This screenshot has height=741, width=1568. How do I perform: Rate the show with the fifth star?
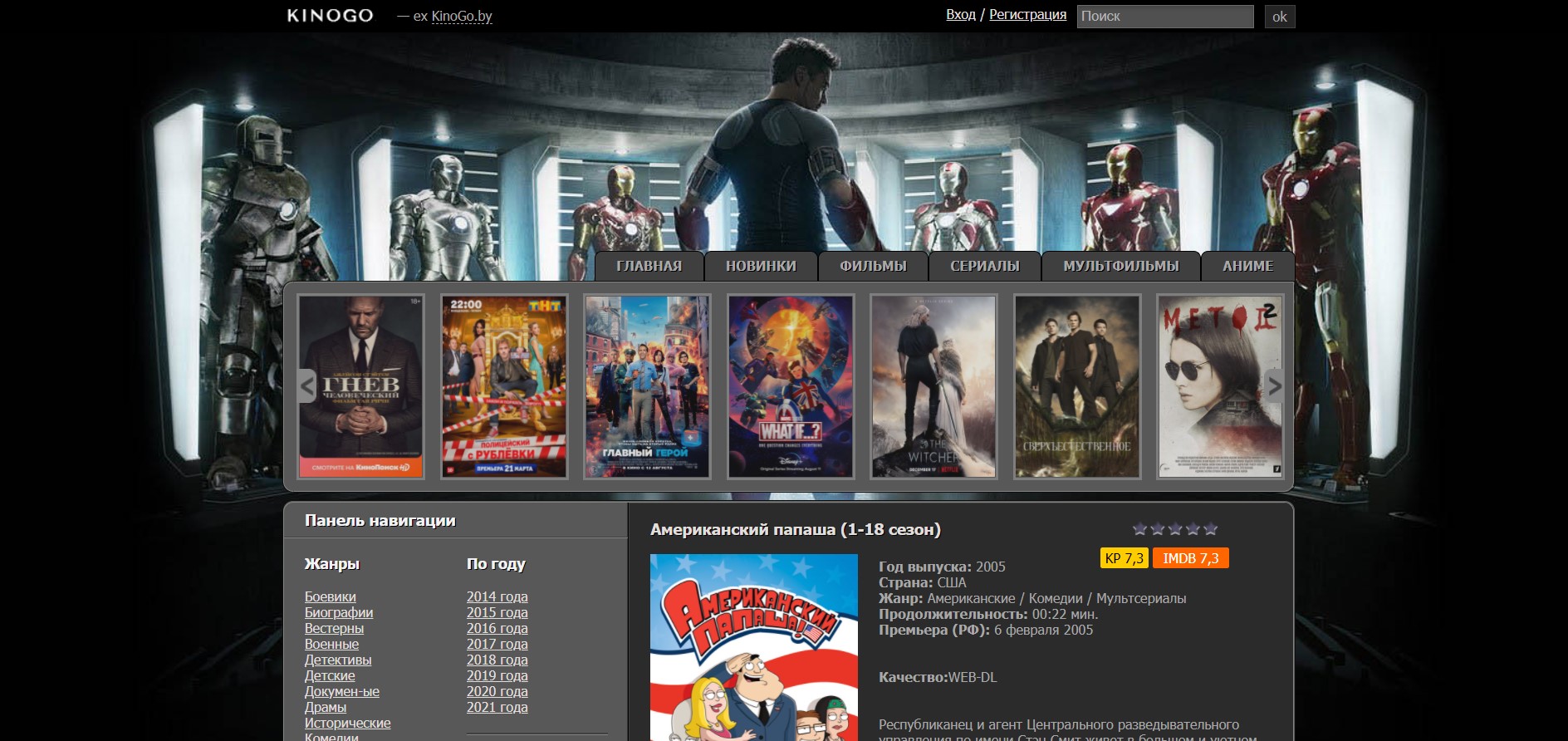point(1211,529)
